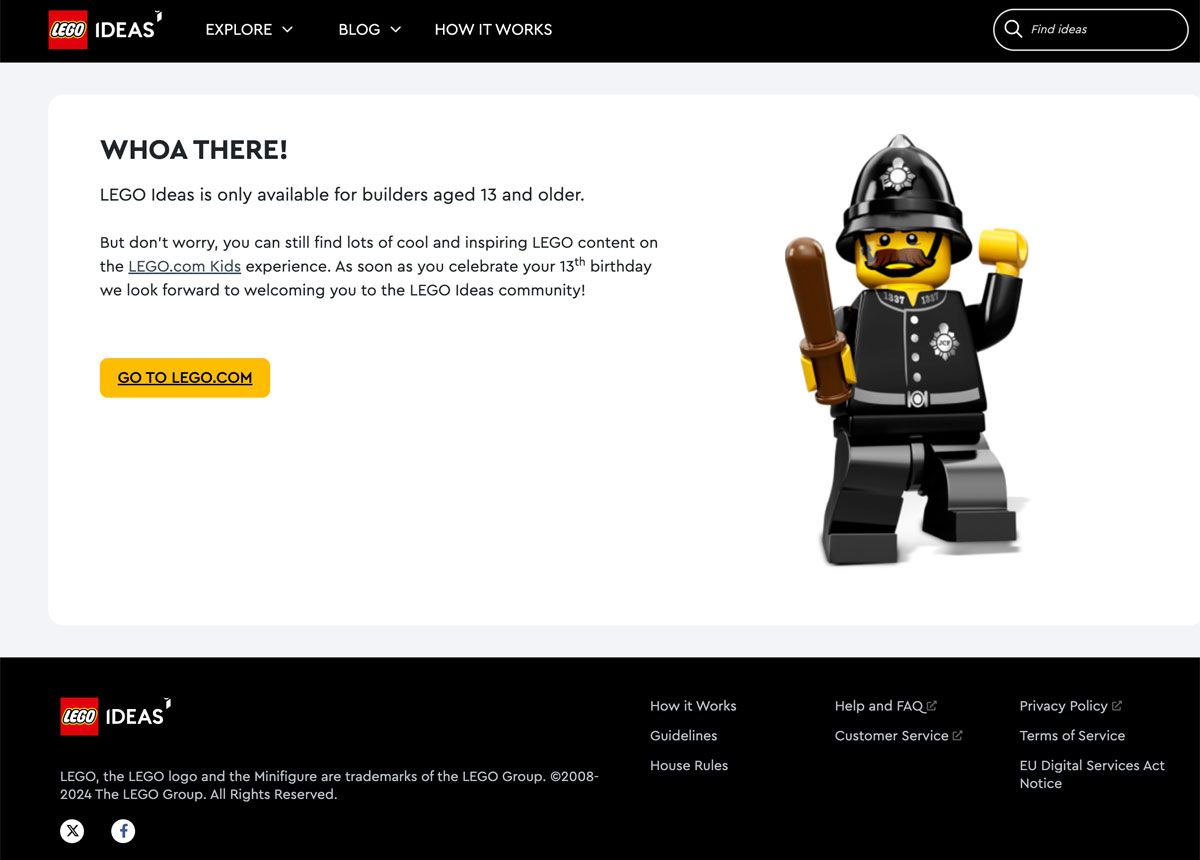This screenshot has width=1200, height=860.
Task: Visit the Terms of Service link
Action: coord(1072,736)
